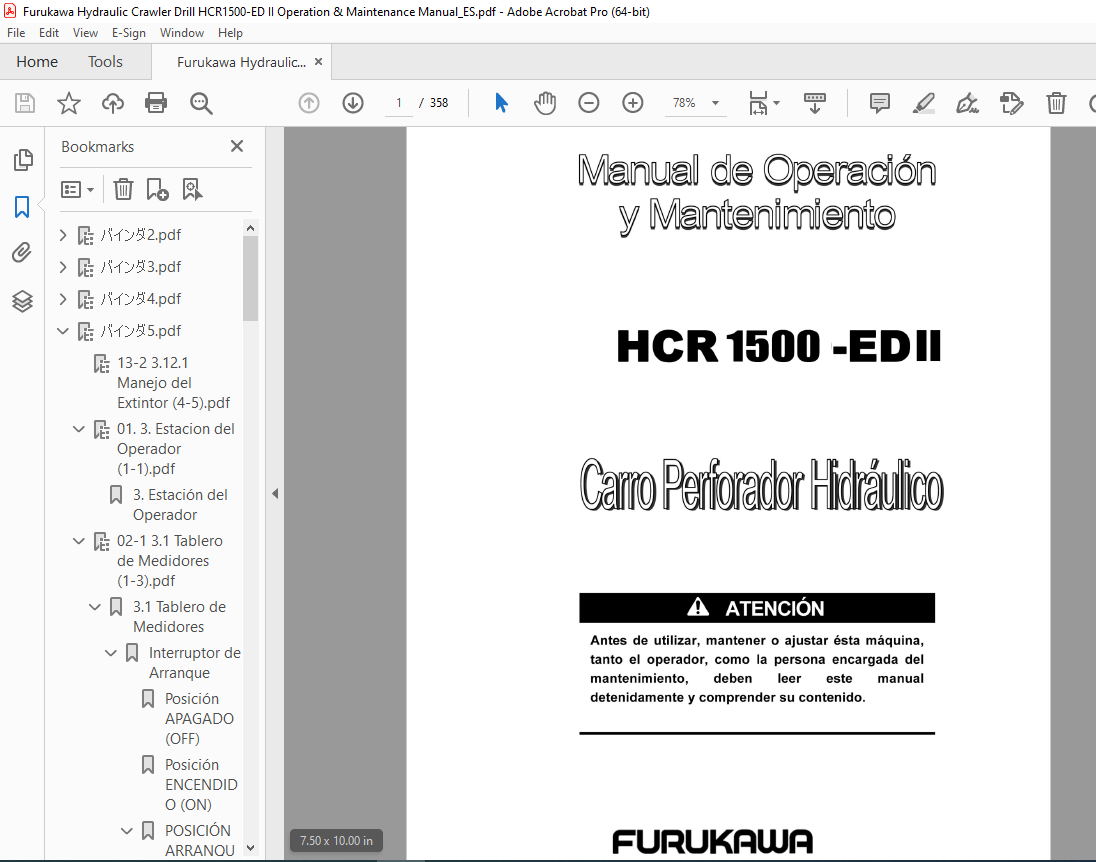Go to previous page arrow
The width and height of the screenshot is (1096, 862).
pyautogui.click(x=309, y=103)
